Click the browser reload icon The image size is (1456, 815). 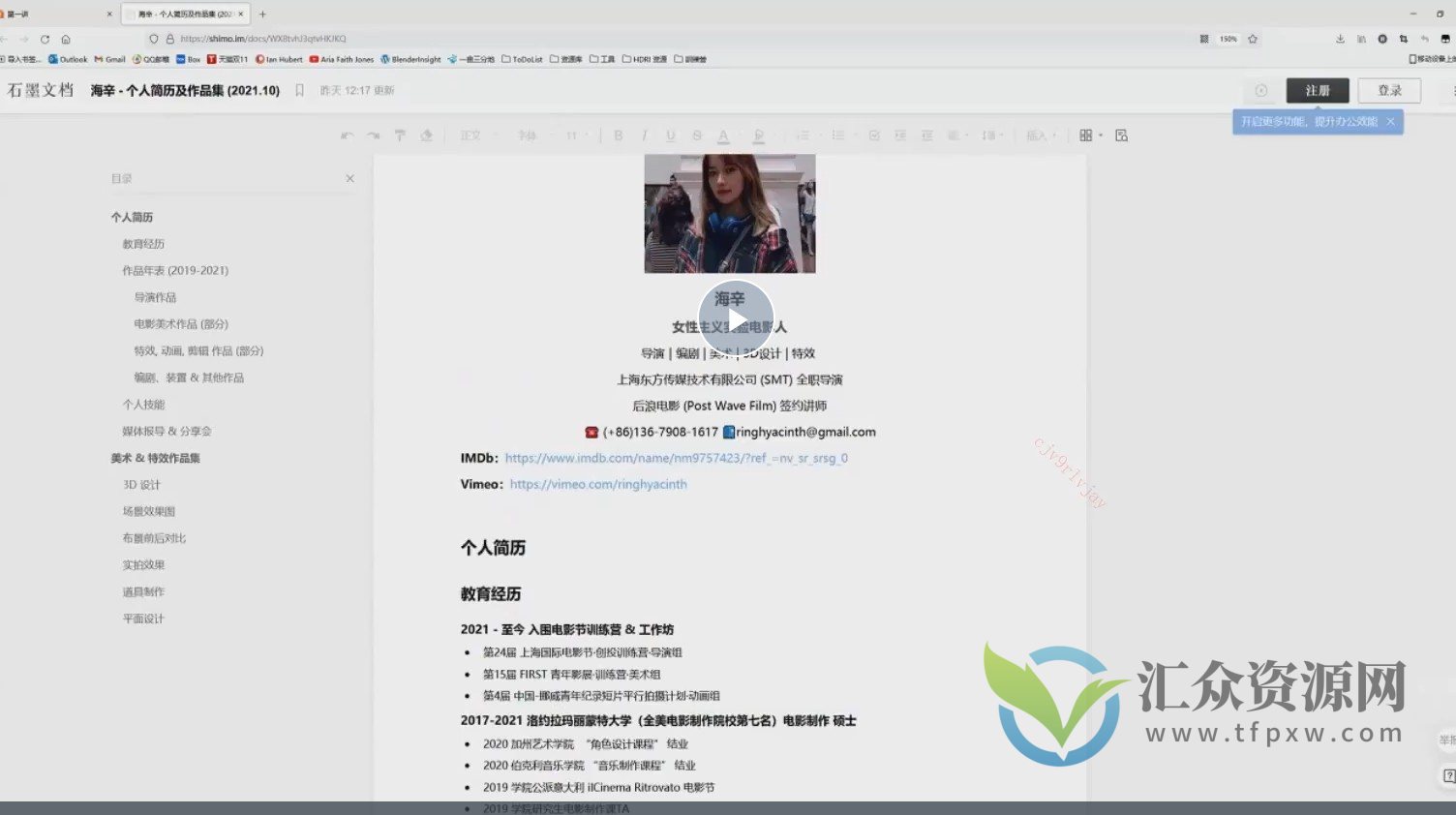pos(45,39)
